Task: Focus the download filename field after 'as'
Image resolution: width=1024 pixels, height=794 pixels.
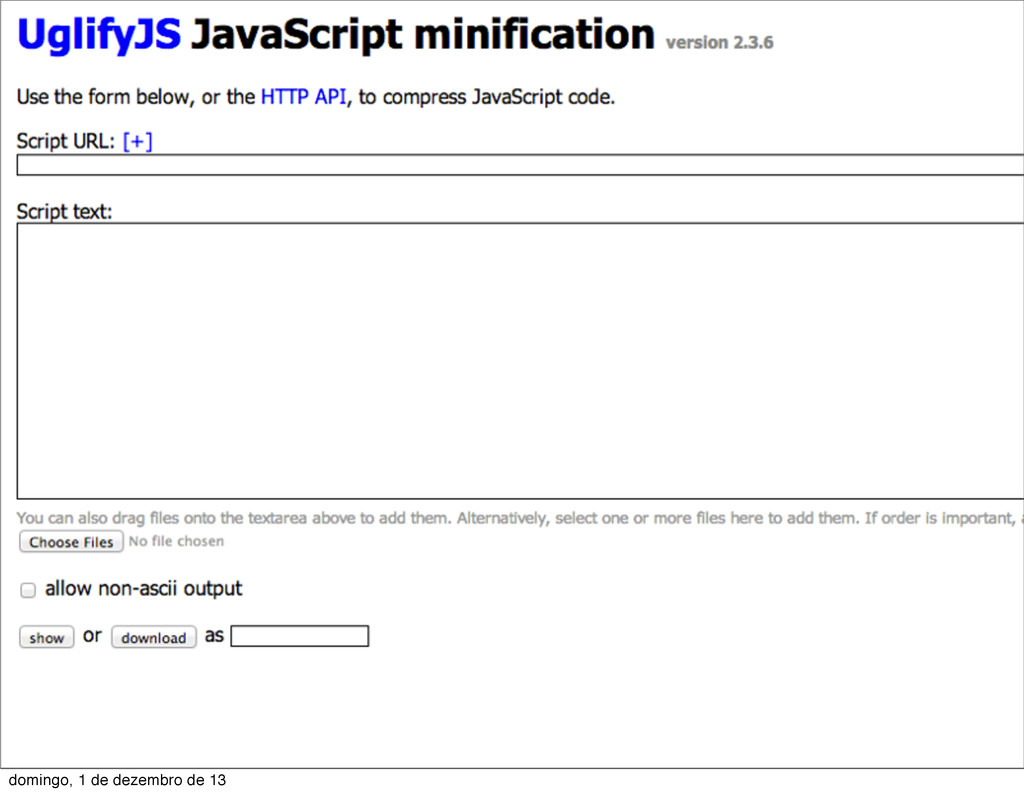Action: pyautogui.click(x=300, y=636)
